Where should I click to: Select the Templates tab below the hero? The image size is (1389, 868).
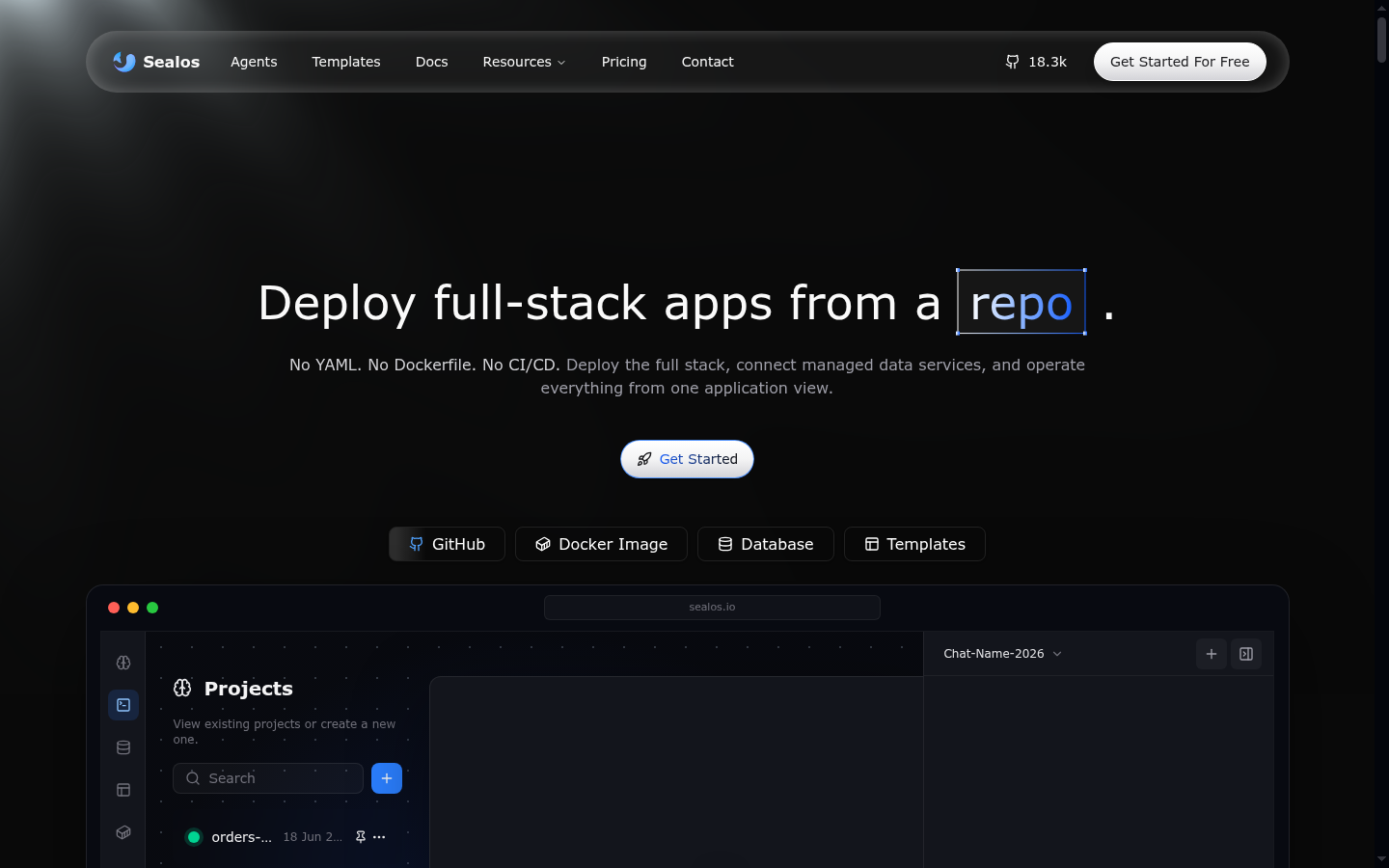pos(914,544)
